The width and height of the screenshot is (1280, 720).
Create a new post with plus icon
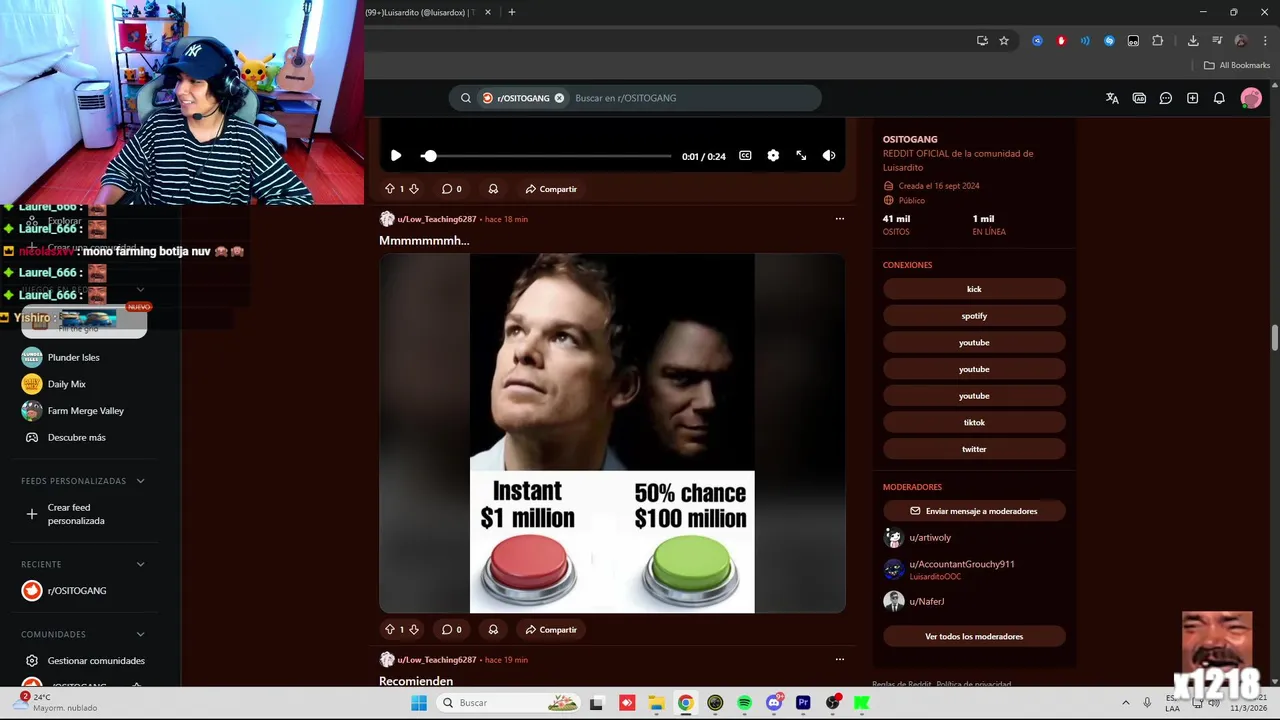tap(1192, 98)
